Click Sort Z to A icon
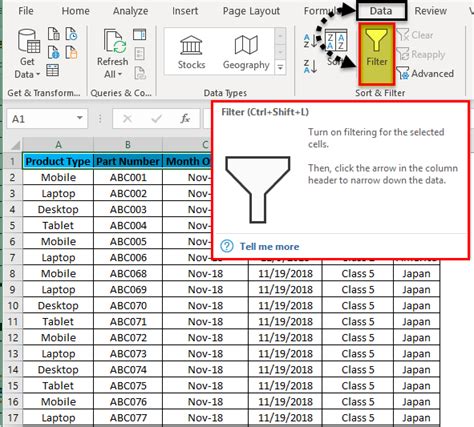 click(x=310, y=66)
